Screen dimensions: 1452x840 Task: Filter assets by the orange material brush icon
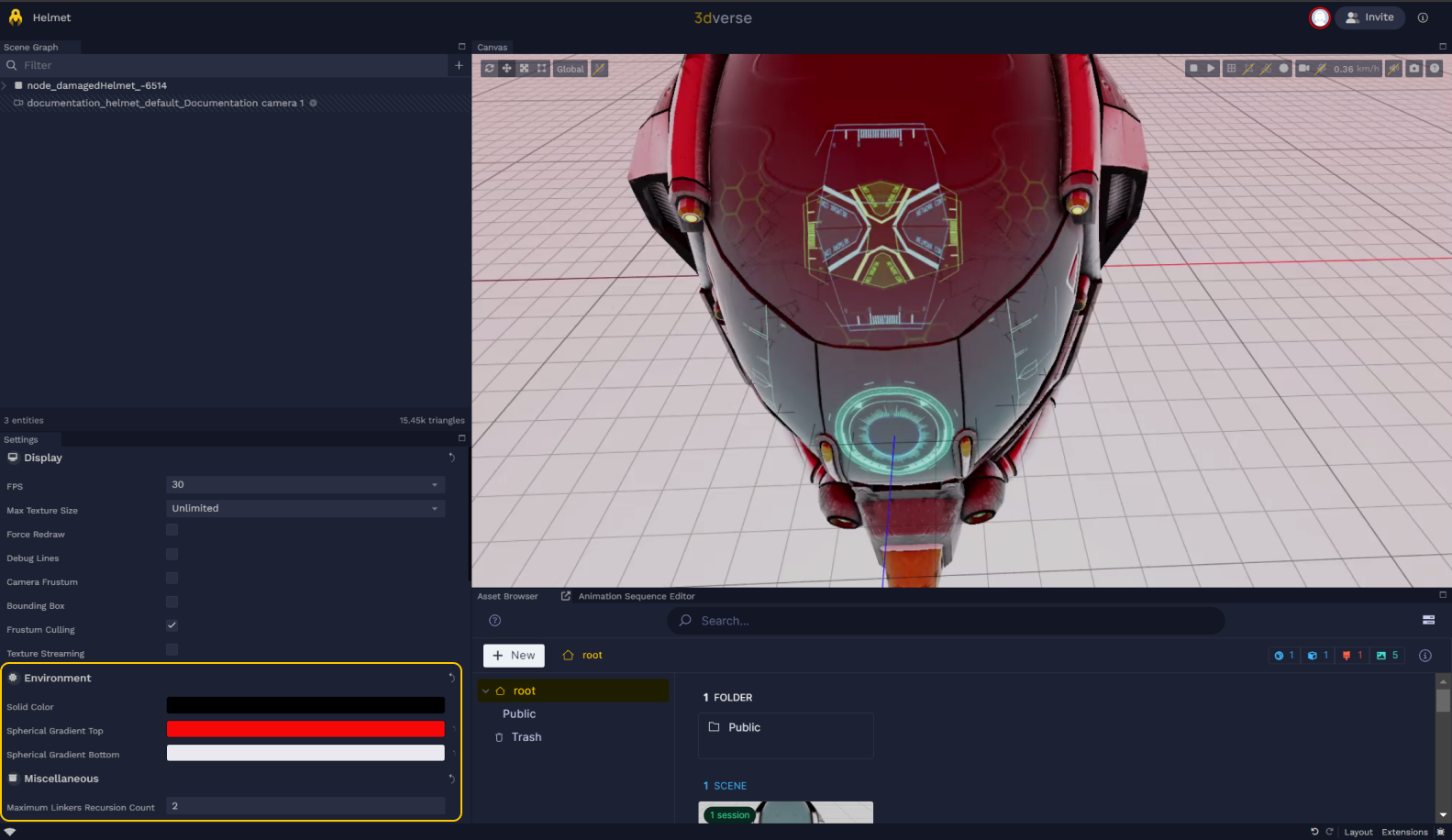[1347, 656]
